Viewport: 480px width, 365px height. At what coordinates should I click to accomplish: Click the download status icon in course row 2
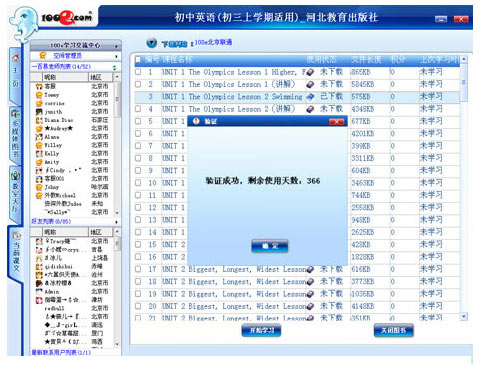tap(310, 84)
